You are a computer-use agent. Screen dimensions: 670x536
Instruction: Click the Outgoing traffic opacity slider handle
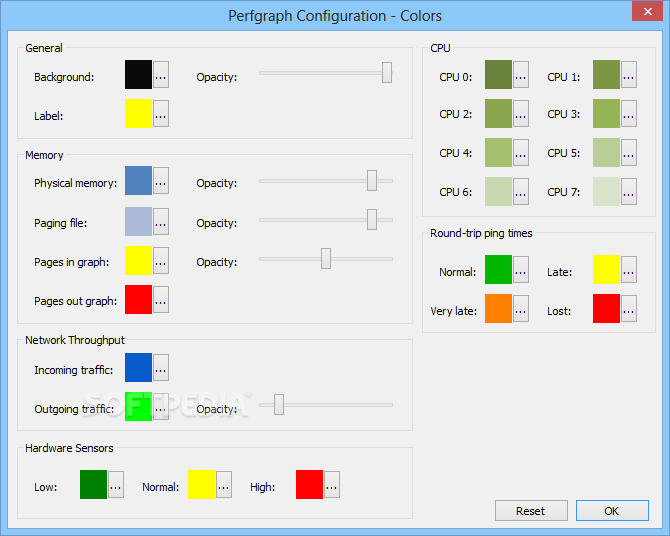point(279,404)
